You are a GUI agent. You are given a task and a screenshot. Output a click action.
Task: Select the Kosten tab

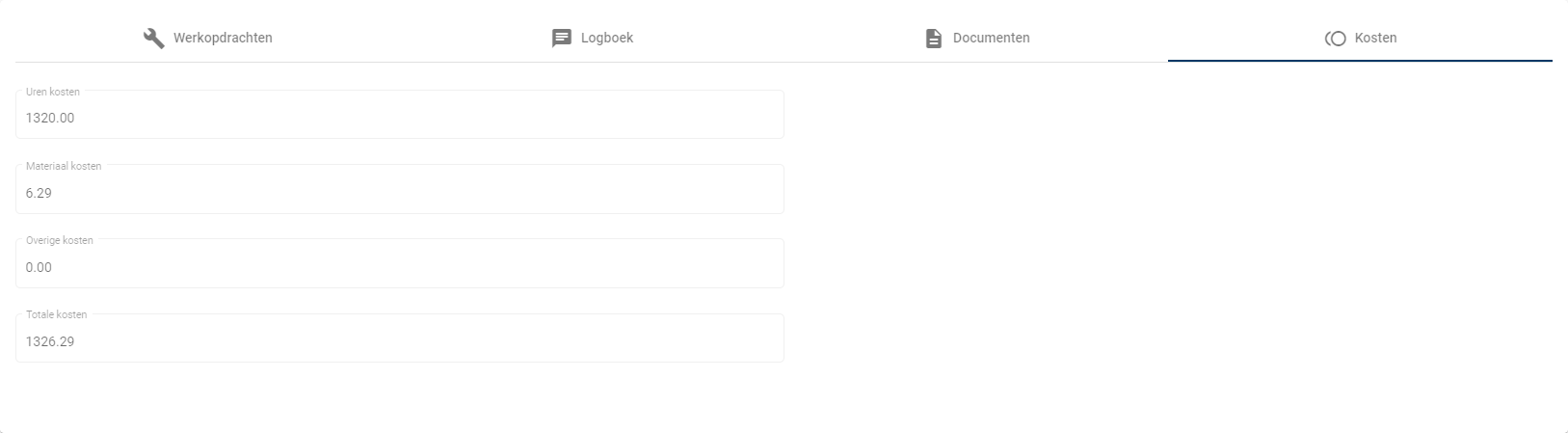coord(1375,39)
